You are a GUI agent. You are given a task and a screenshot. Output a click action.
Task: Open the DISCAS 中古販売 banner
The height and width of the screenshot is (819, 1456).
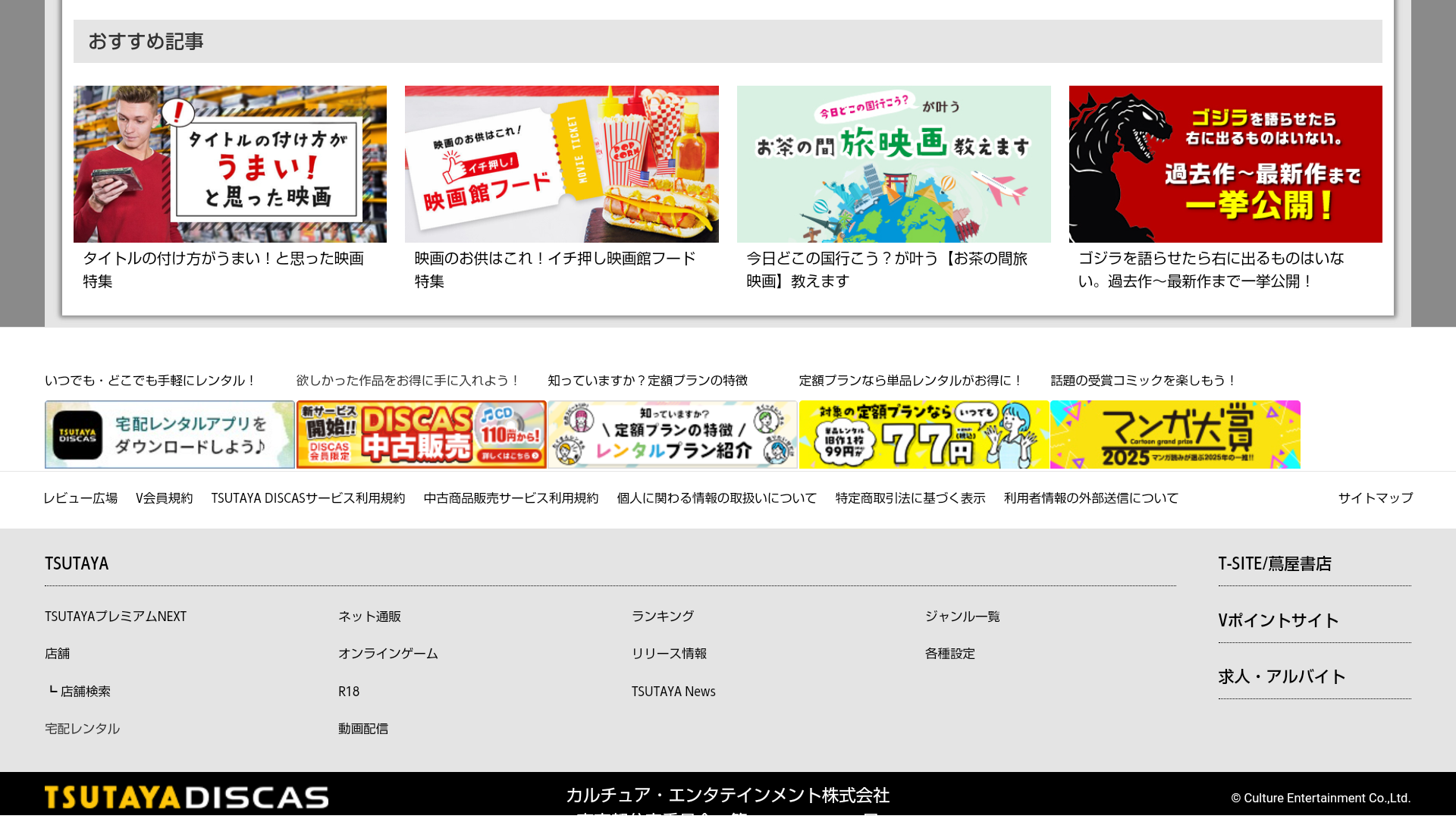pos(421,435)
